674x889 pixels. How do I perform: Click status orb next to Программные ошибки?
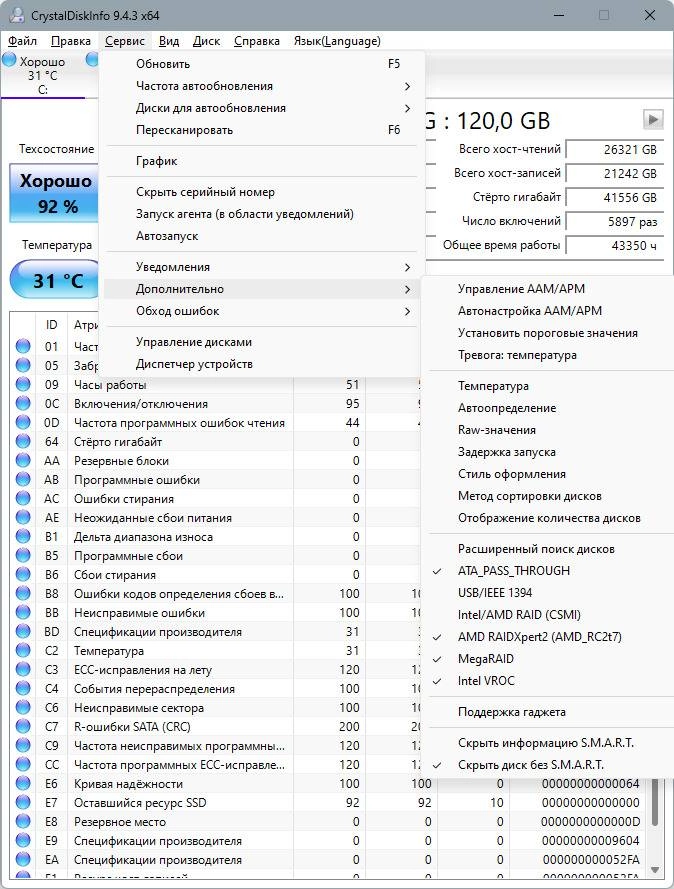[23, 480]
